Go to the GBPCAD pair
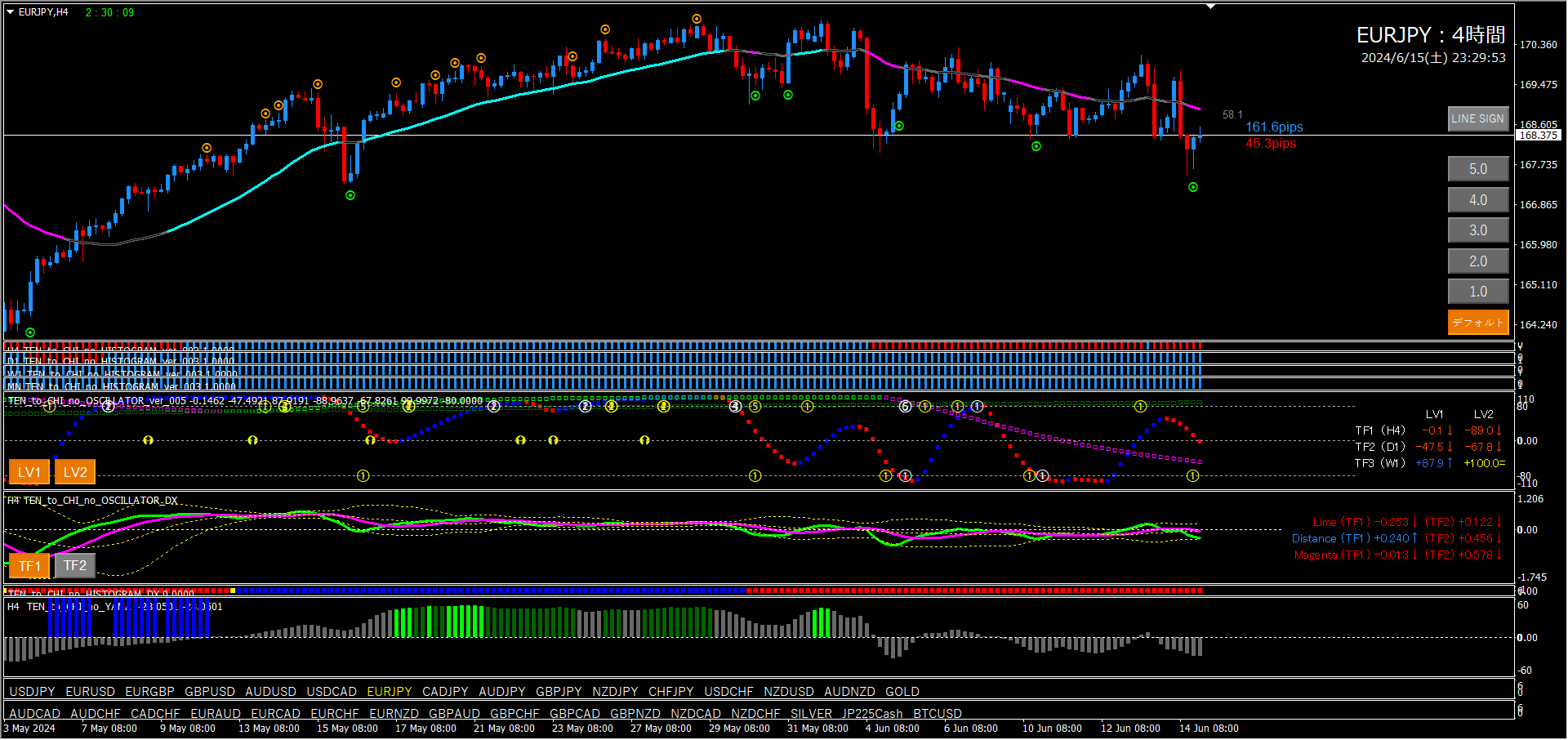The width and height of the screenshot is (1568, 740). pyautogui.click(x=575, y=714)
